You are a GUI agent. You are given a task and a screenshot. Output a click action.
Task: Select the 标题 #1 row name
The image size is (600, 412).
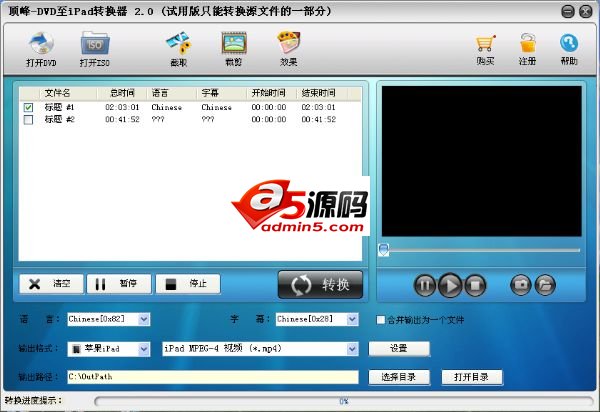point(59,107)
